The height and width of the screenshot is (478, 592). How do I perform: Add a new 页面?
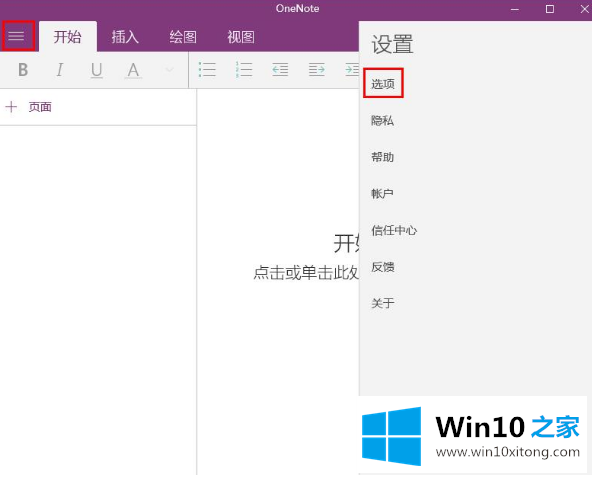coord(40,107)
